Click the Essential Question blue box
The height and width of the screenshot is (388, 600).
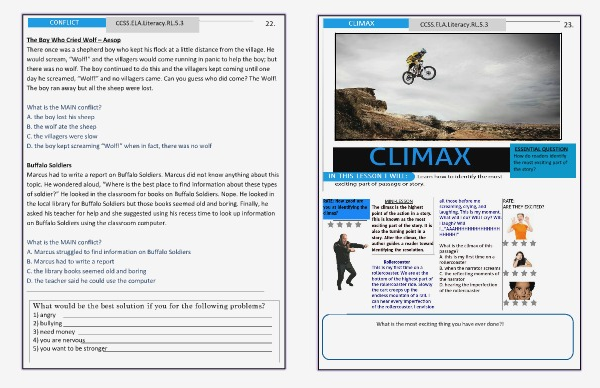[543, 161]
